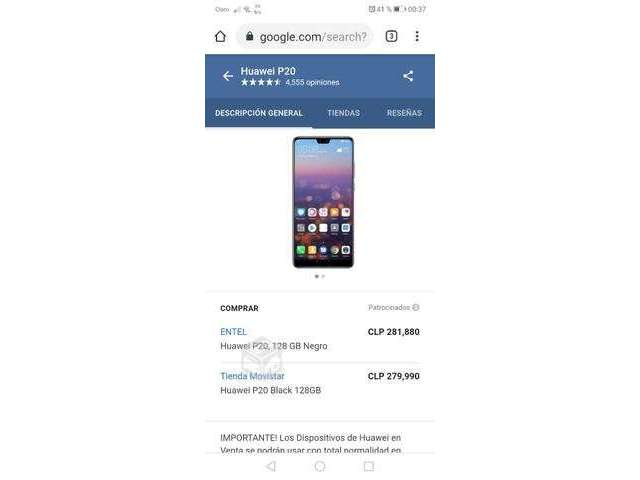
Task: Switch to the Tiendas tab
Action: point(343,113)
